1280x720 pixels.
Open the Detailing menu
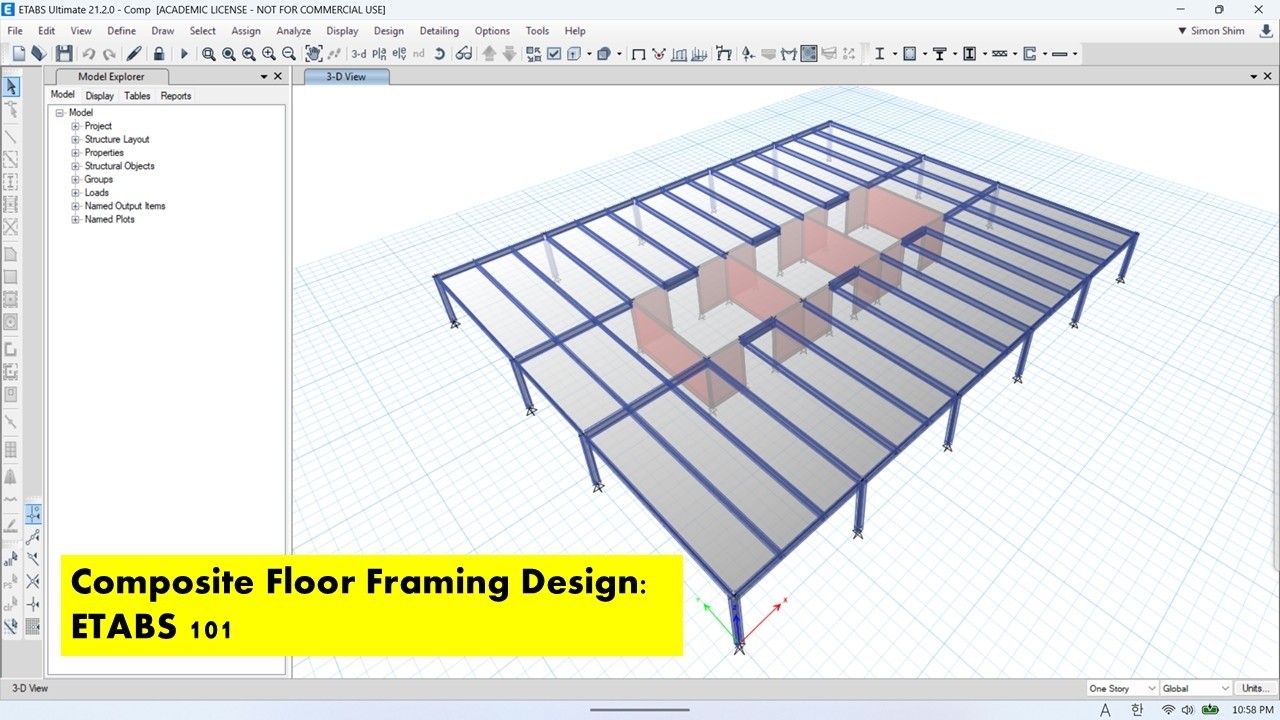439,31
